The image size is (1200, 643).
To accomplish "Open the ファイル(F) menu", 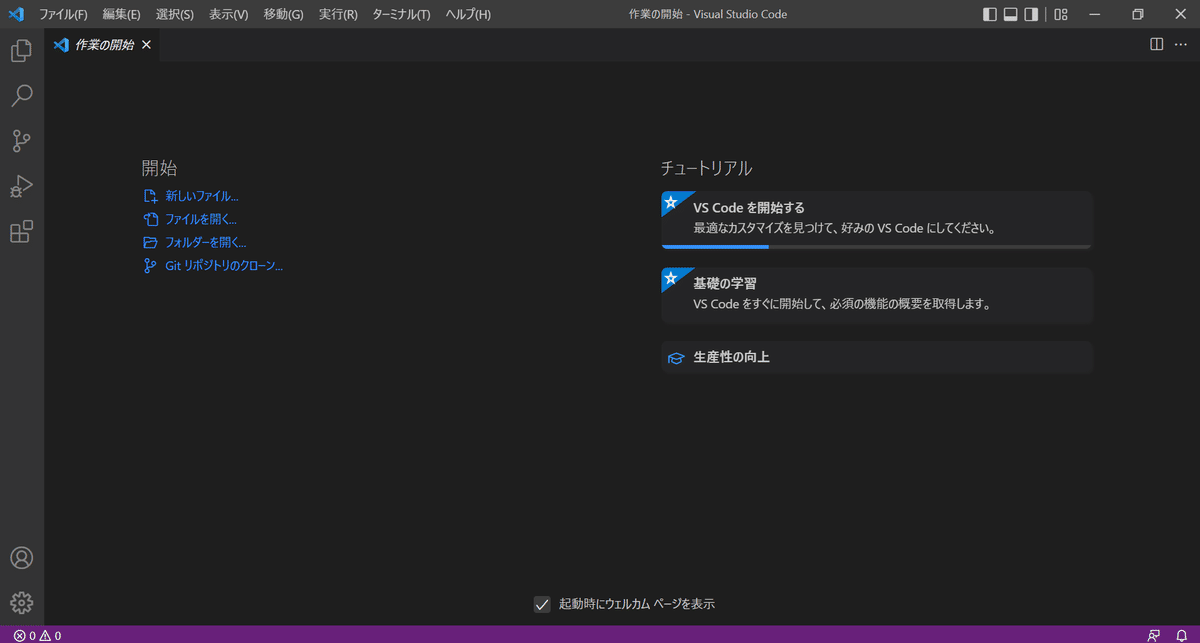I will coord(63,14).
